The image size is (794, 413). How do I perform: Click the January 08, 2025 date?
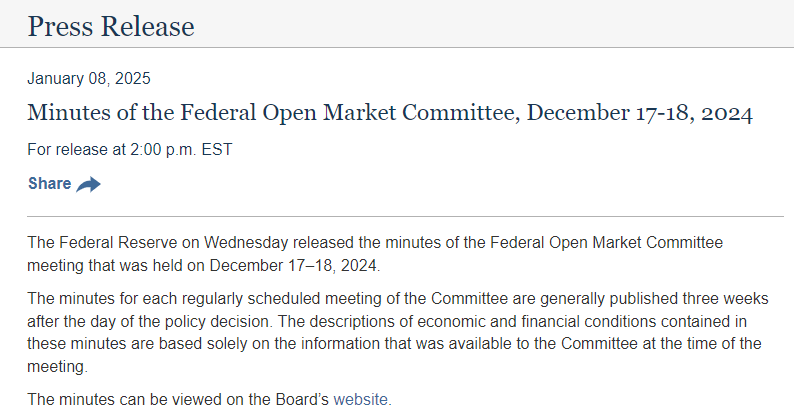coord(89,79)
